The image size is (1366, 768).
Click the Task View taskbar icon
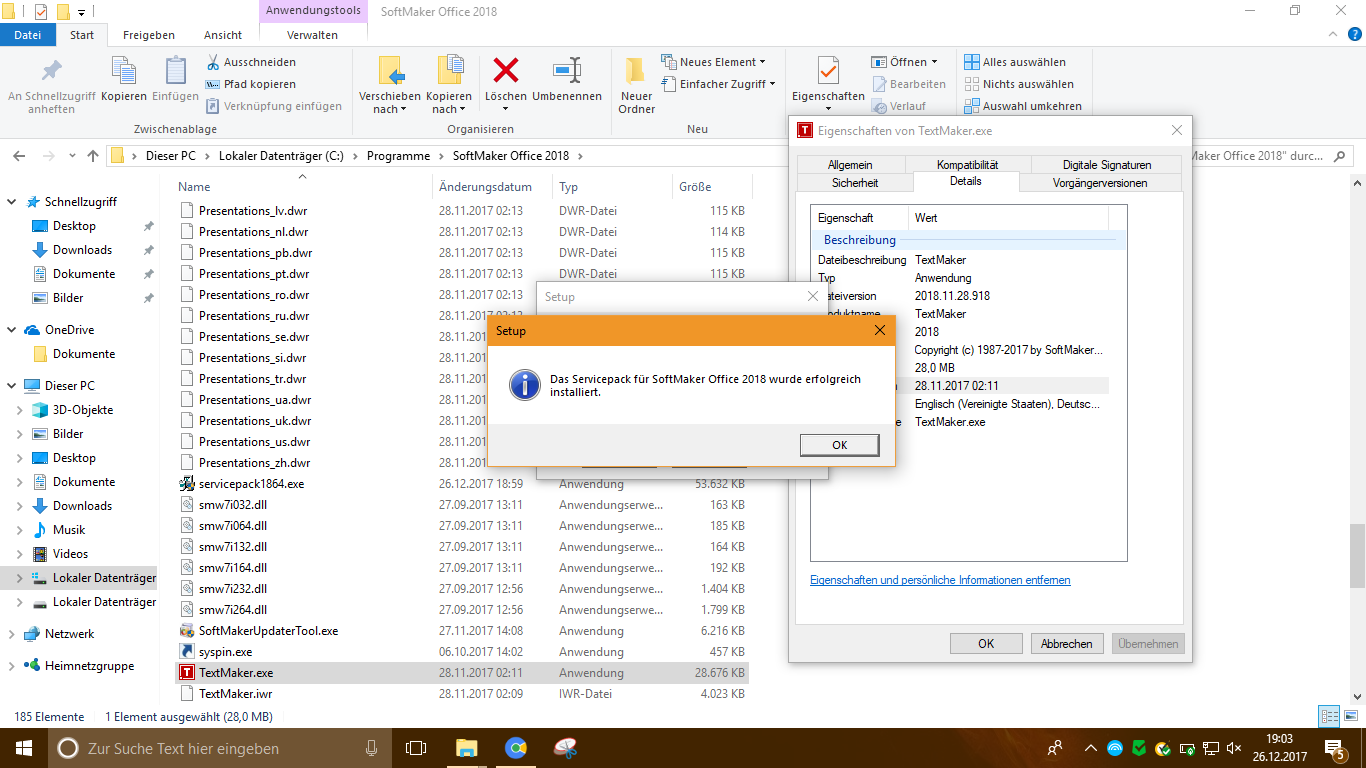pyautogui.click(x=416, y=748)
